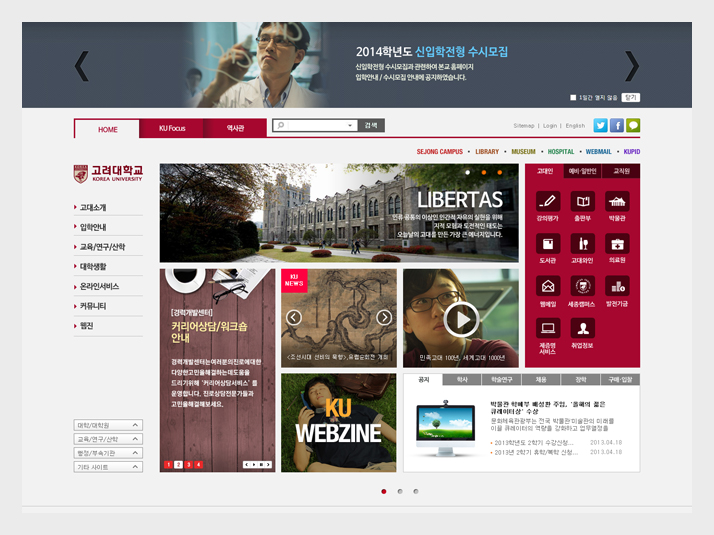Image resolution: width=714 pixels, height=535 pixels.
Task: Select second orange dot on LIBERTAS banner
Action: coord(484,173)
